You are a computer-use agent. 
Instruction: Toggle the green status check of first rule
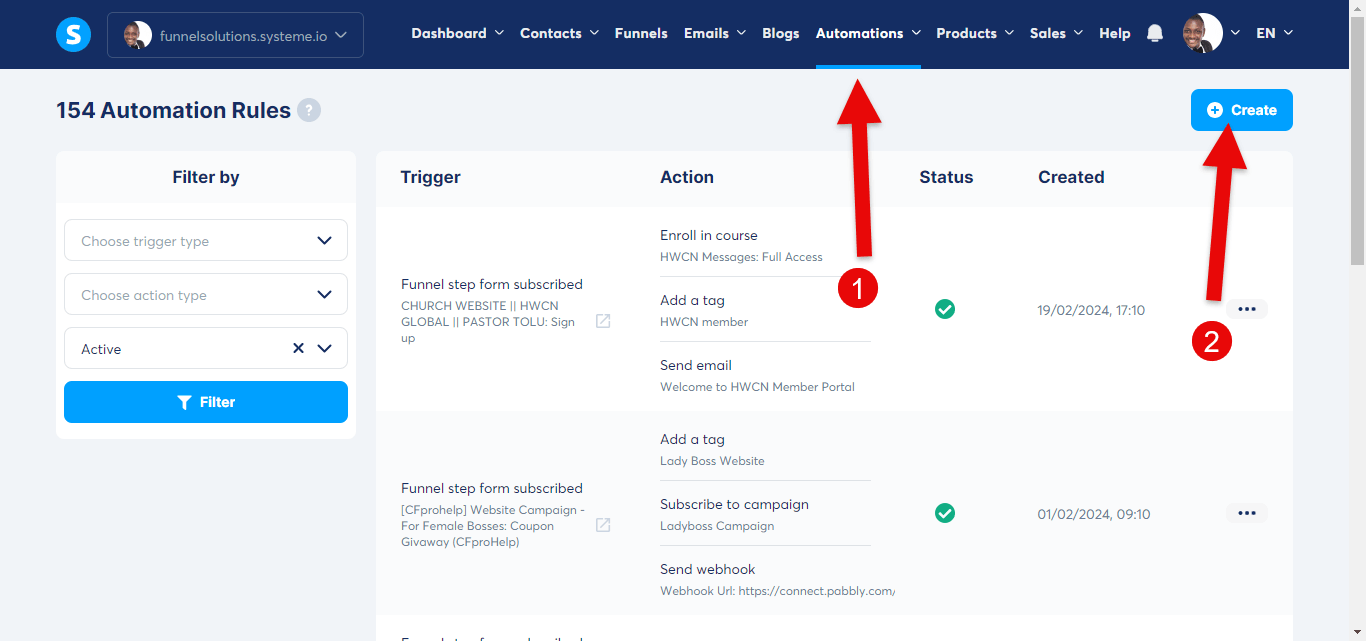(x=945, y=309)
